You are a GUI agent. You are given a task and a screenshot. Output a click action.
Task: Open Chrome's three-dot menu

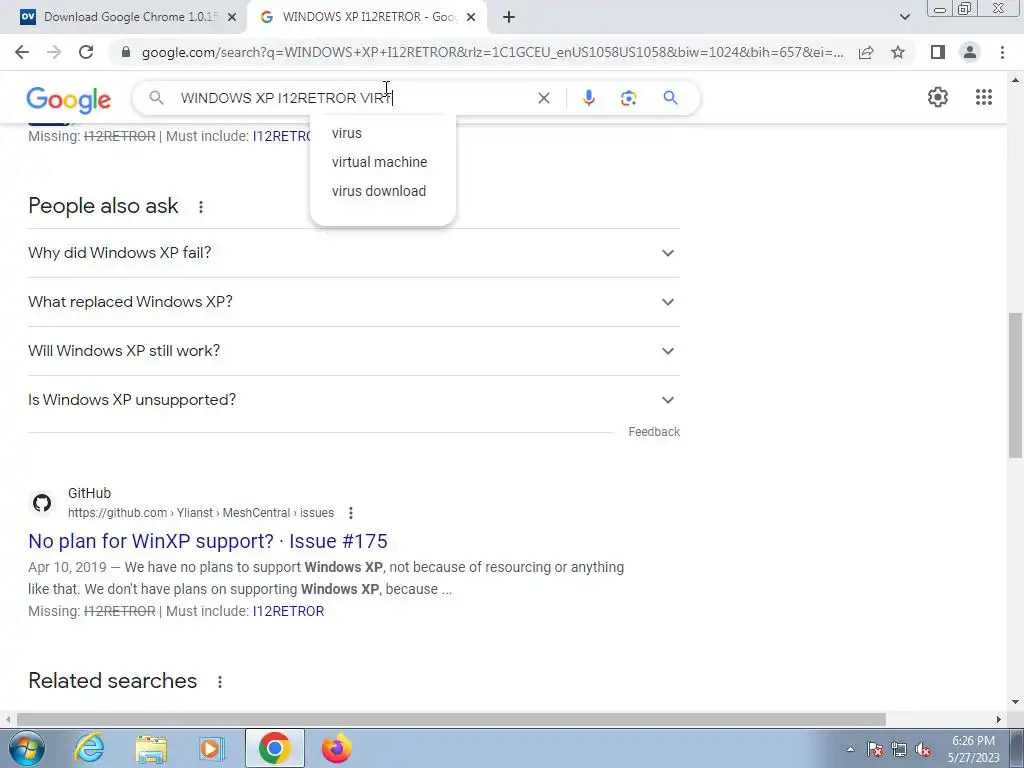tap(1002, 52)
